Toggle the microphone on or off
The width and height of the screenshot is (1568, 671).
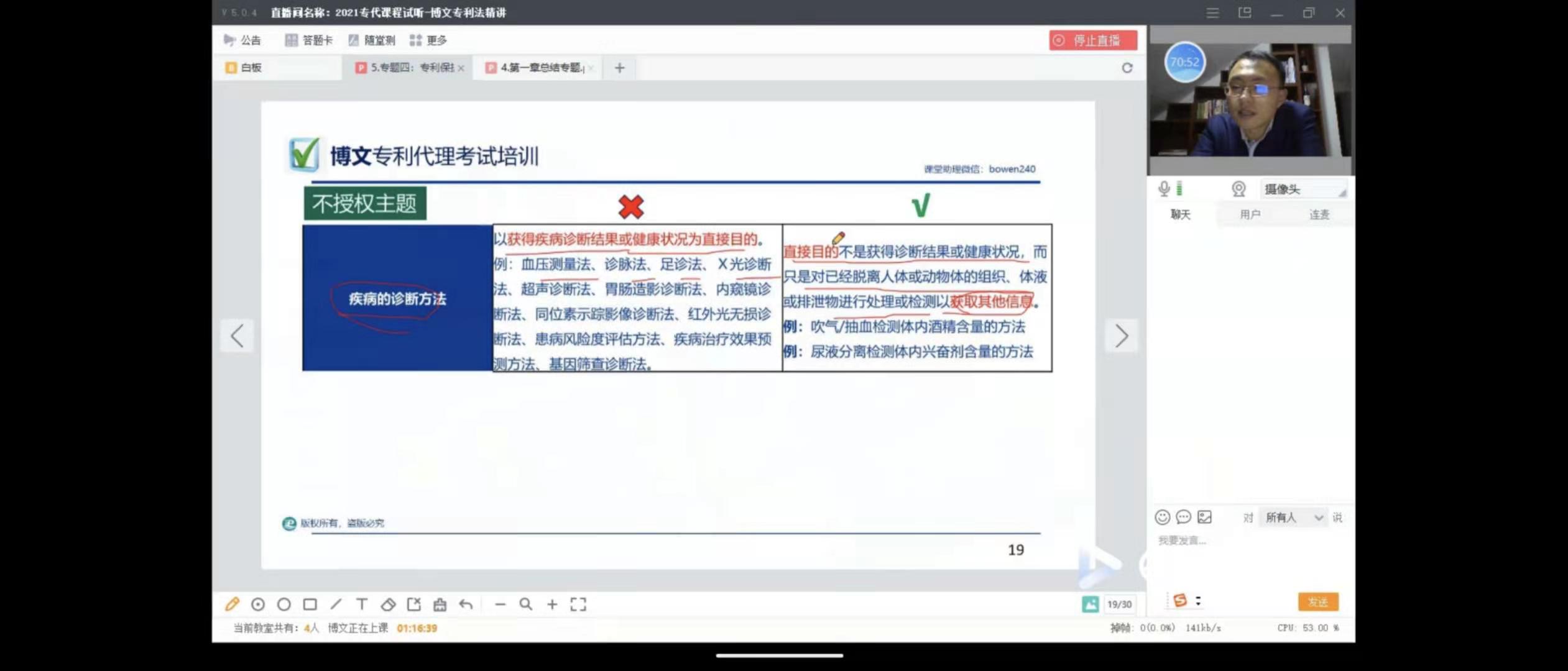tap(1164, 189)
